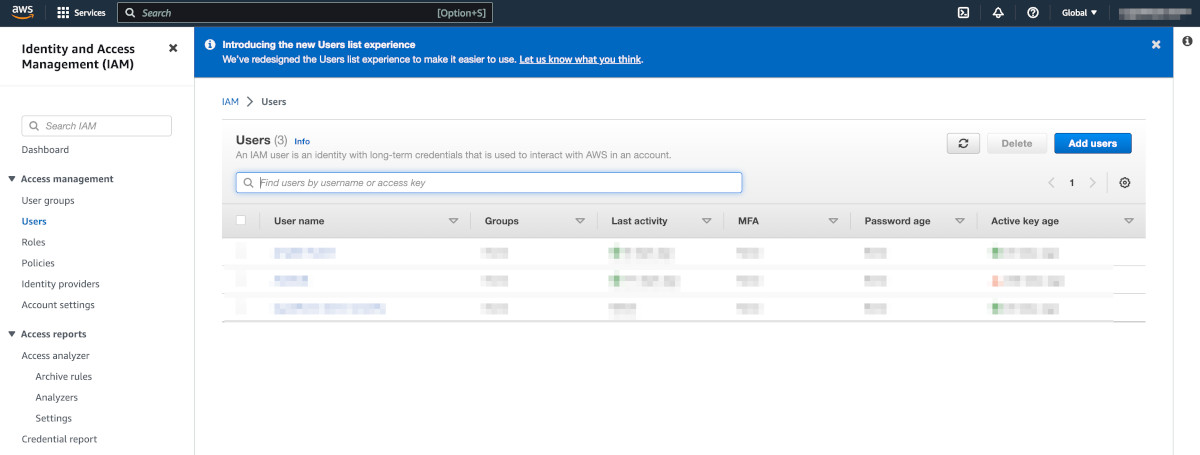The width and height of the screenshot is (1200, 455).
Task: Click the Info link beside Users heading
Action: point(302,142)
